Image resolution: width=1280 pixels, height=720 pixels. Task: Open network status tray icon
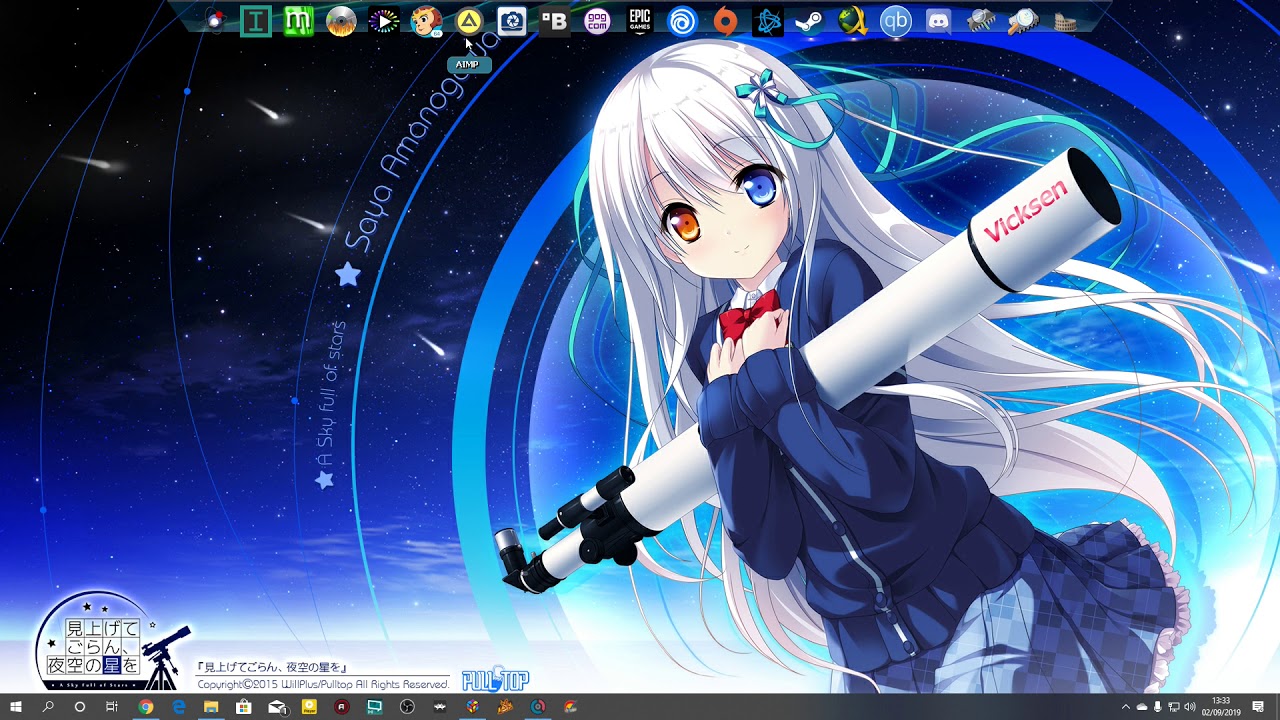pyautogui.click(x=1173, y=707)
